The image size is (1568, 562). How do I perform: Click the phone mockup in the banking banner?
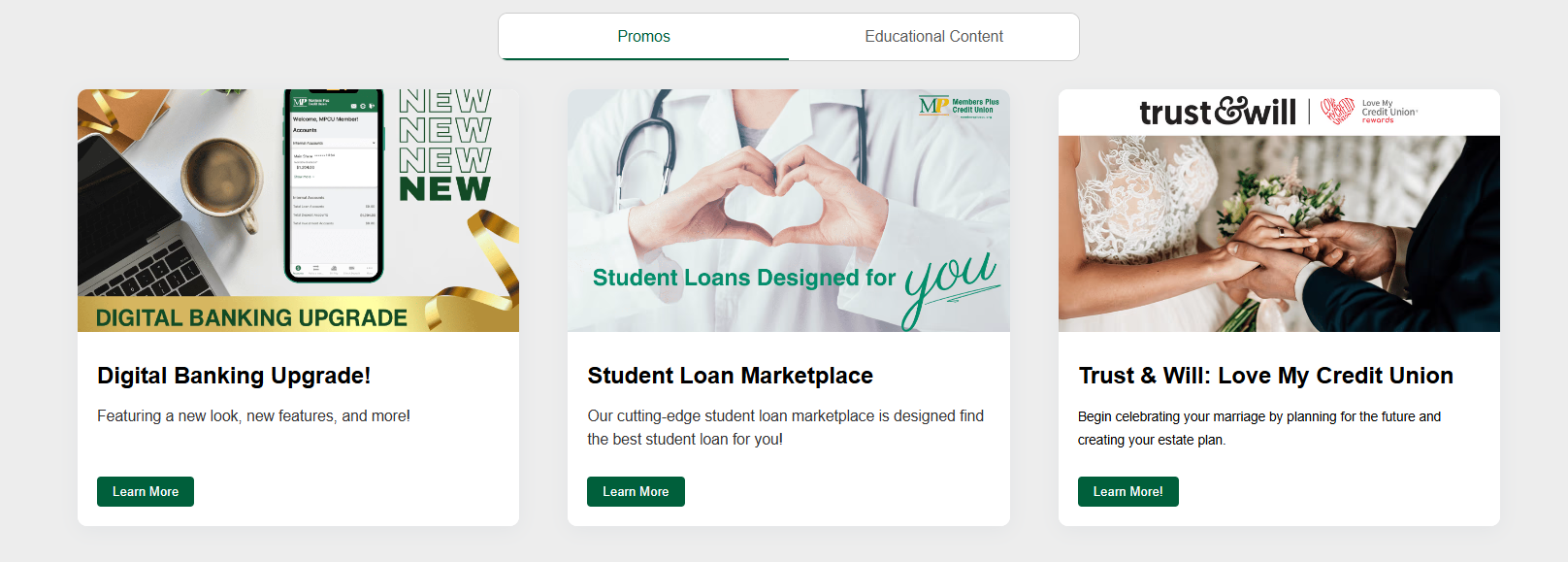pyautogui.click(x=333, y=185)
